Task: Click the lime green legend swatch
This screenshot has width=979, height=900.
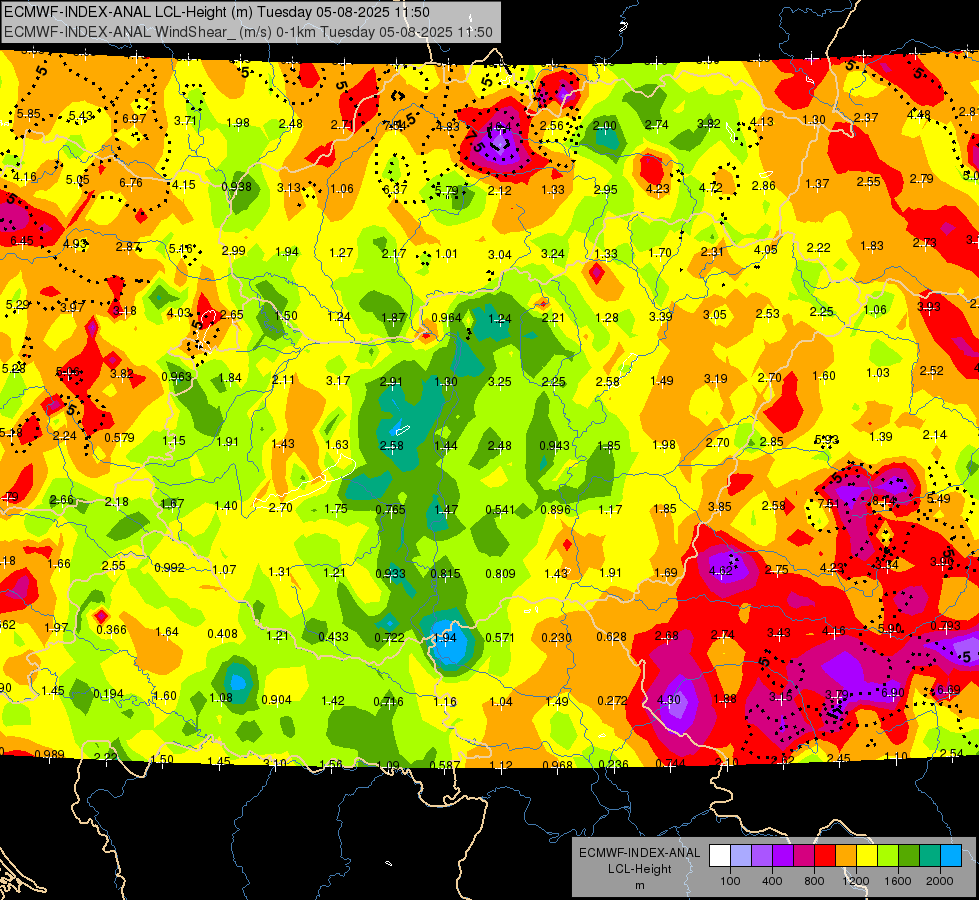Action: click(x=888, y=856)
